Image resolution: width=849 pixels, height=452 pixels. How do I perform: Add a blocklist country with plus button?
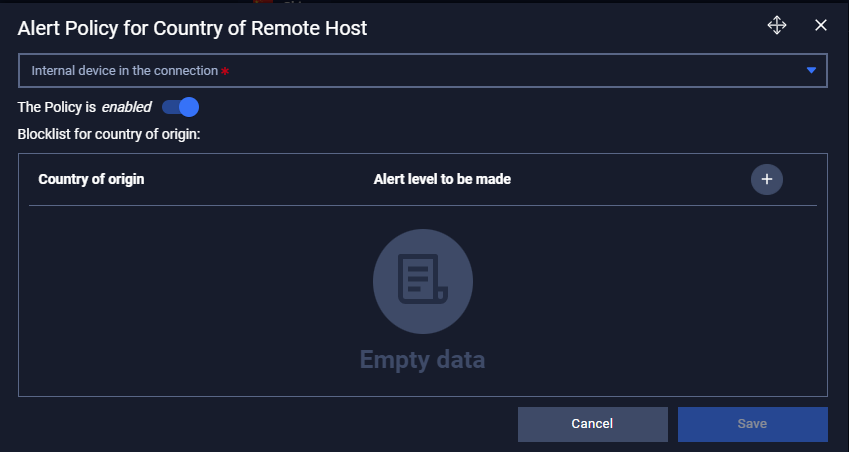pyautogui.click(x=767, y=179)
